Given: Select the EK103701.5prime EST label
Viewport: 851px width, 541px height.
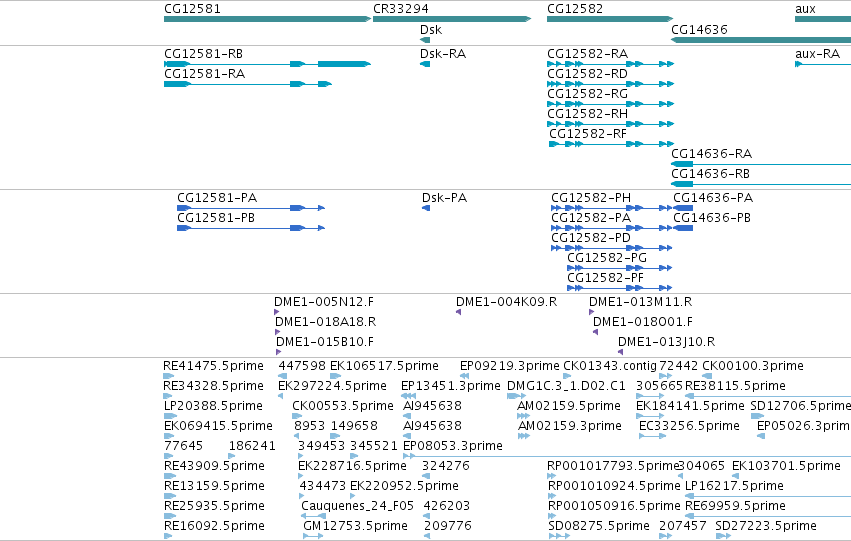Looking at the screenshot, I should [786, 466].
